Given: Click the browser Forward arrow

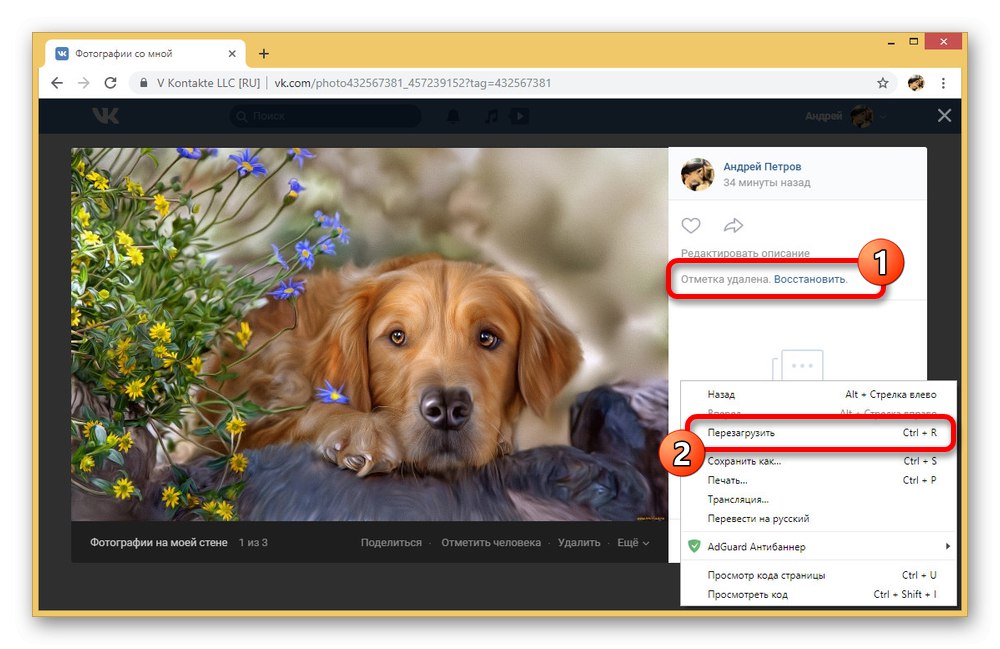Looking at the screenshot, I should tap(84, 83).
